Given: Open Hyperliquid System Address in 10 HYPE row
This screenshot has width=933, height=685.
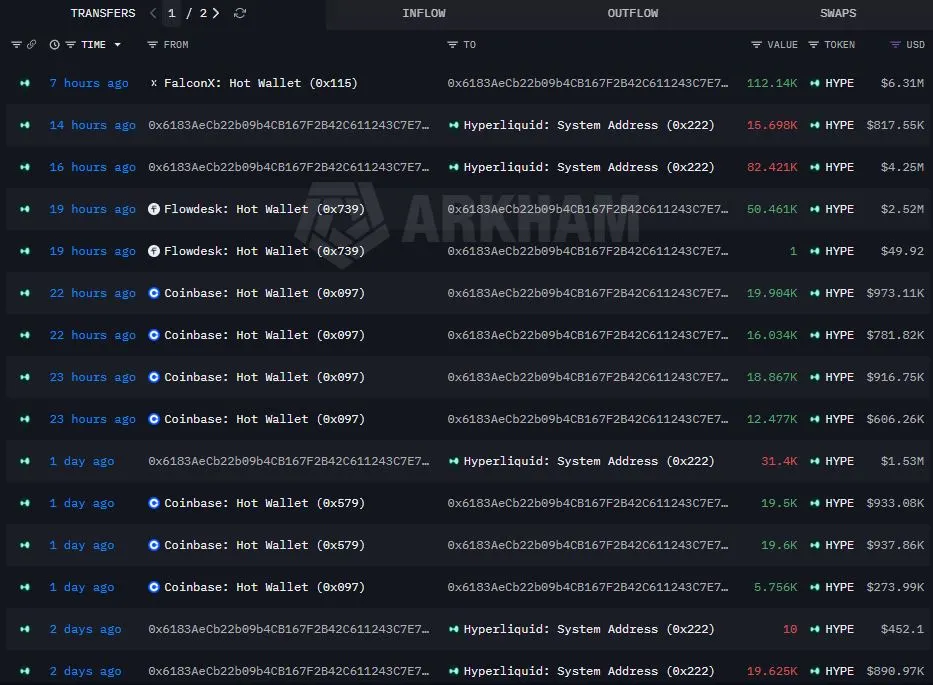Looking at the screenshot, I should point(588,629).
